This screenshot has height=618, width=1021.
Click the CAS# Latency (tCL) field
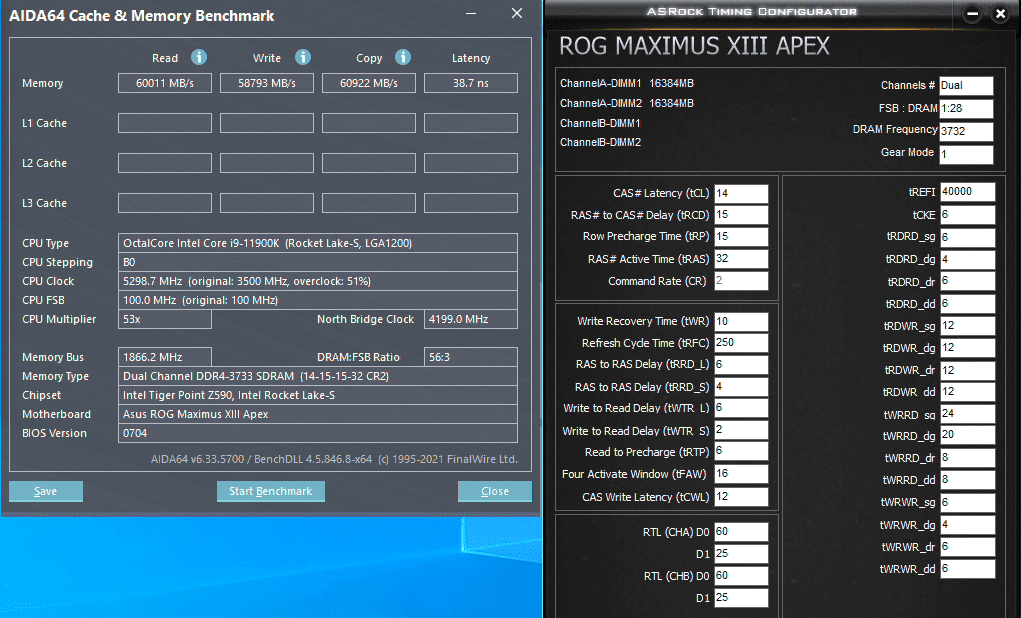741,193
